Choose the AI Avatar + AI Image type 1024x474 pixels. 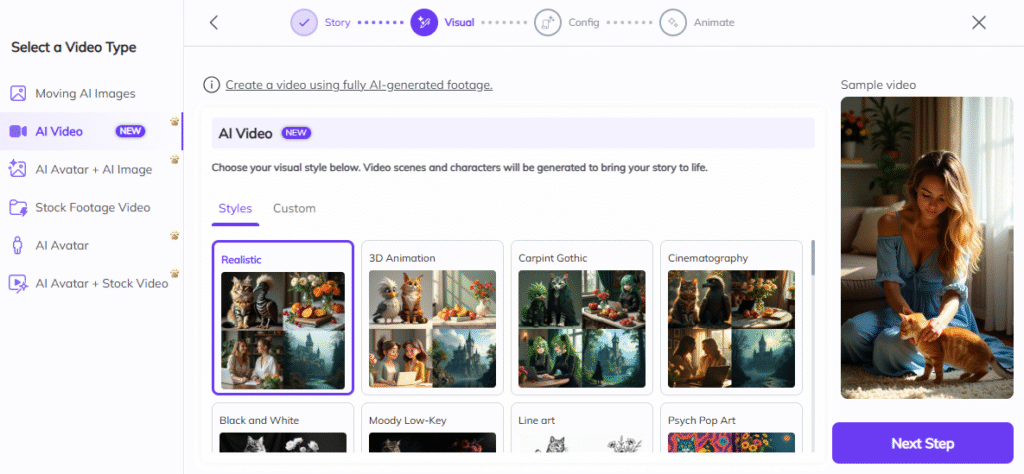click(91, 169)
